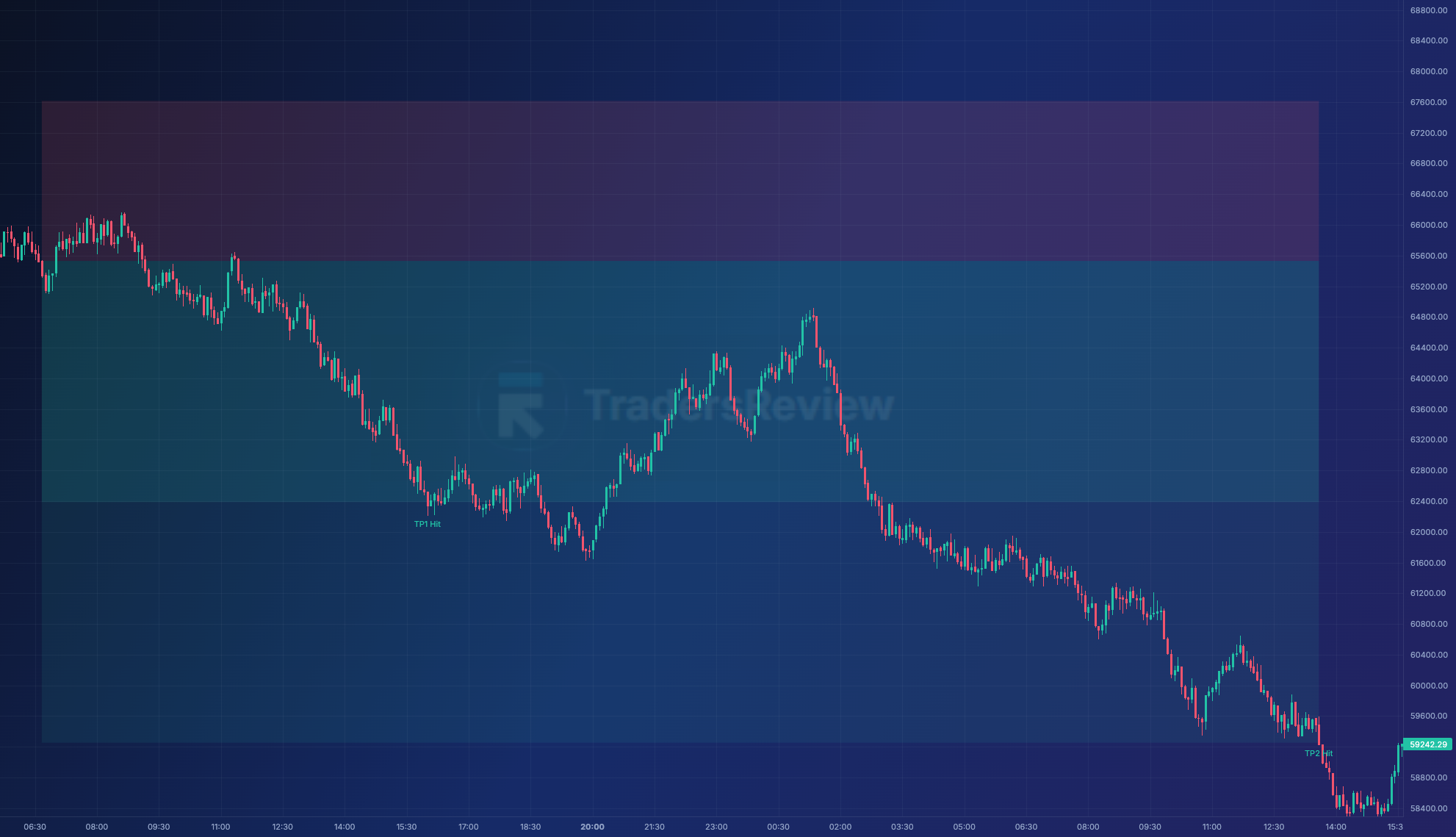This screenshot has width=1456, height=837.
Task: Click the 64800.00 price axis label
Action: point(1429,317)
